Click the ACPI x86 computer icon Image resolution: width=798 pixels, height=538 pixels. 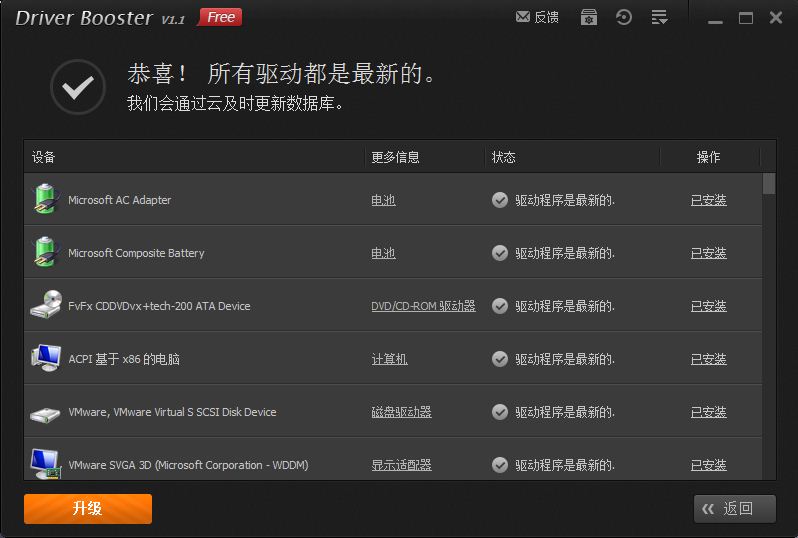tap(45, 359)
